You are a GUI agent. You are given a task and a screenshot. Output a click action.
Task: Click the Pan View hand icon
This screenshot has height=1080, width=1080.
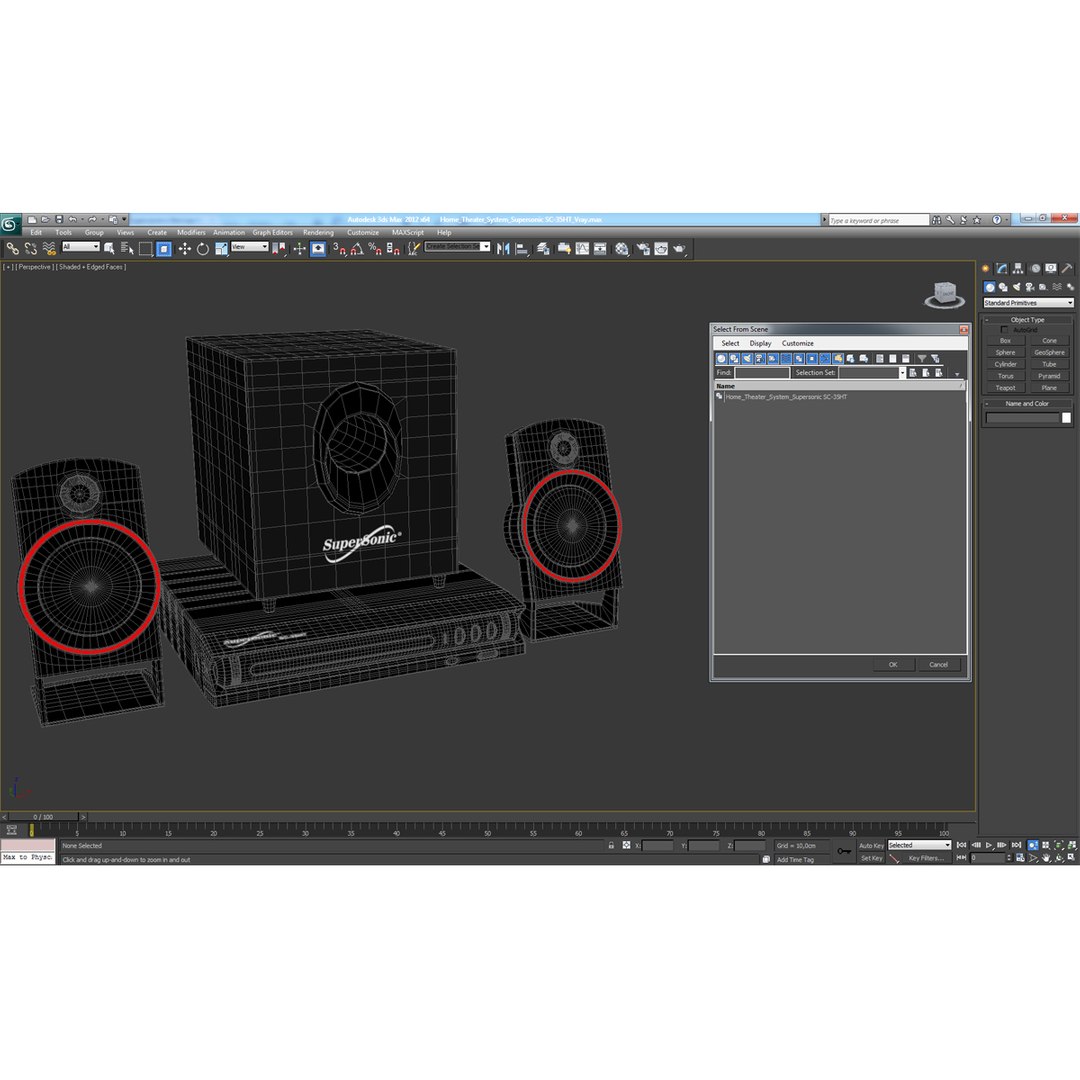1046,858
